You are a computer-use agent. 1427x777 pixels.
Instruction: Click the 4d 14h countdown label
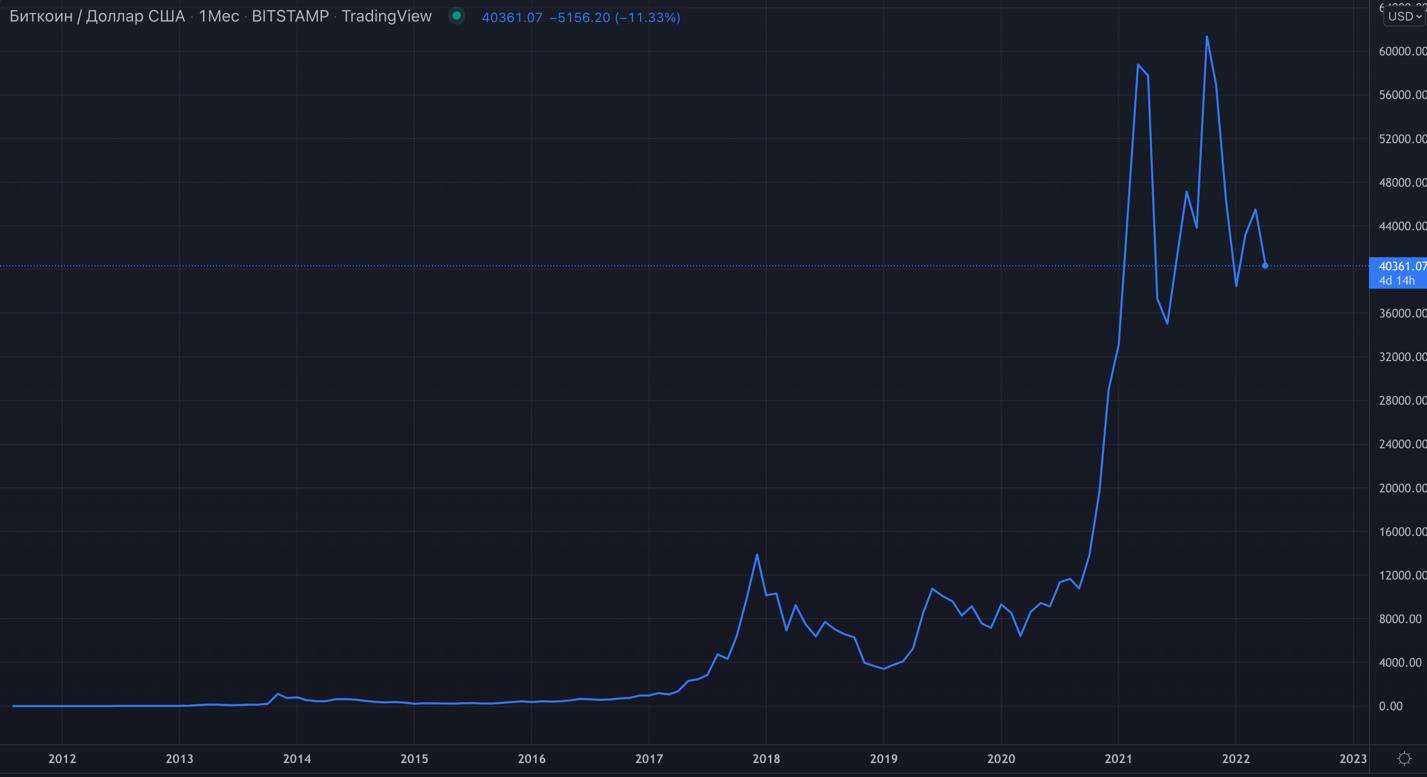pyautogui.click(x=1397, y=280)
